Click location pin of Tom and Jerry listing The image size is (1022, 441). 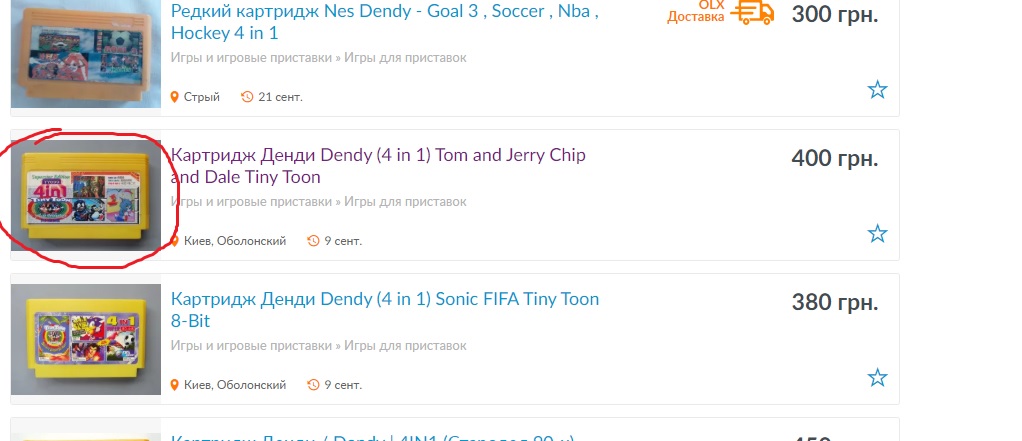coord(174,241)
